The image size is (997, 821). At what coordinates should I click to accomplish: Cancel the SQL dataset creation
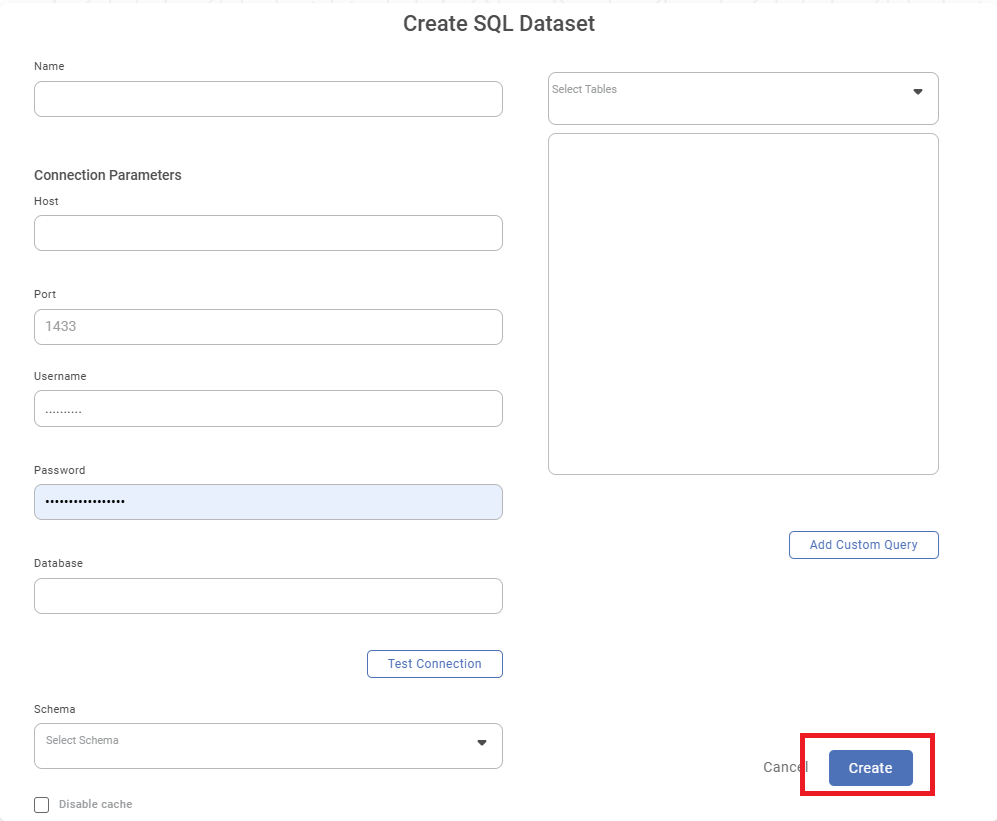click(784, 767)
